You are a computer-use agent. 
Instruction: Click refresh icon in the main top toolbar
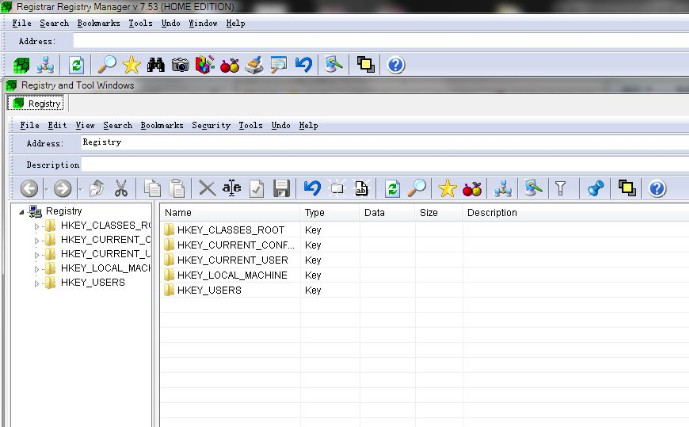click(x=76, y=65)
